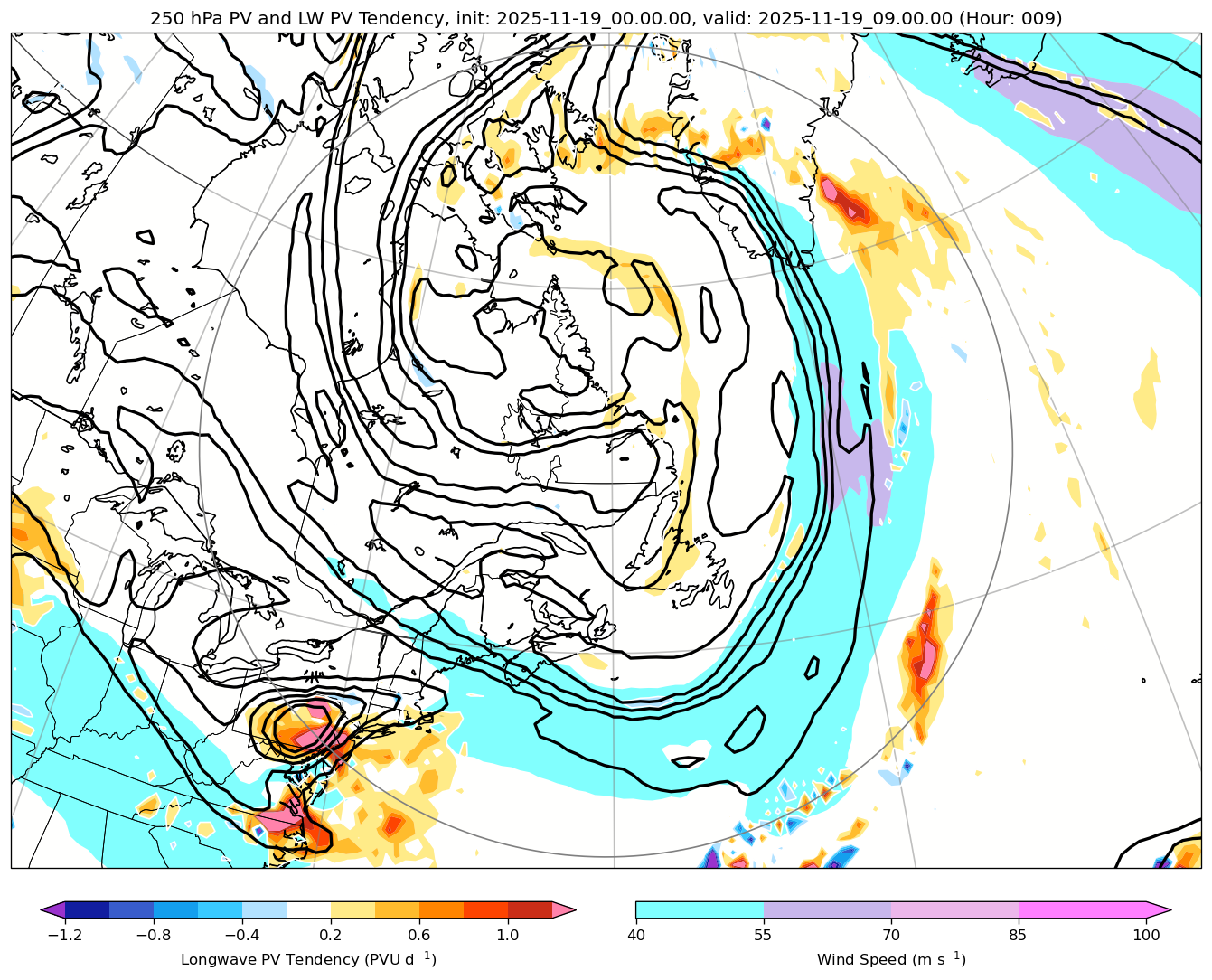1212x980 pixels.
Task: Select the dark navy swatch in PV colorbar
Action: coord(87,909)
